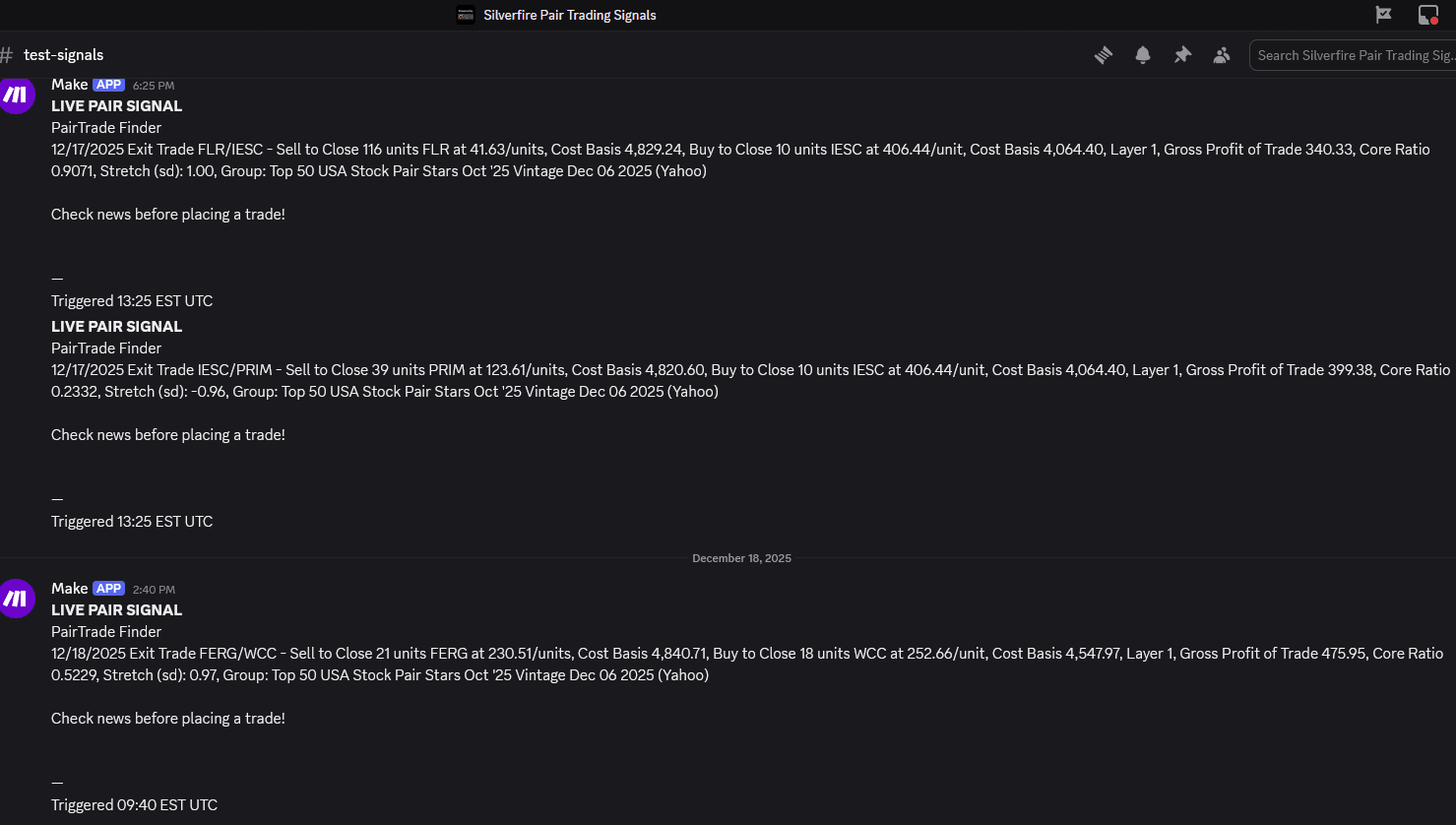
Task: Toggle the member list icon
Action: (x=1222, y=55)
